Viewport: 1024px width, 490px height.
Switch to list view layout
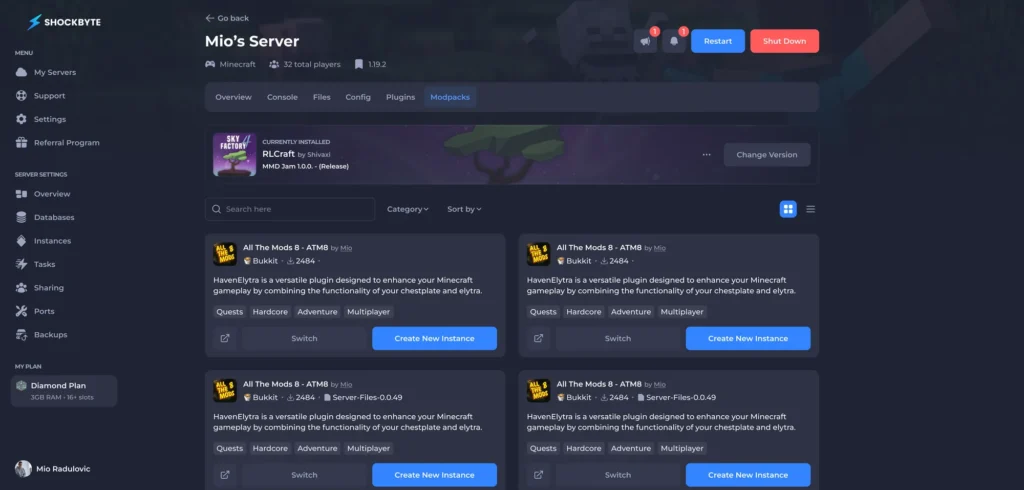point(810,209)
